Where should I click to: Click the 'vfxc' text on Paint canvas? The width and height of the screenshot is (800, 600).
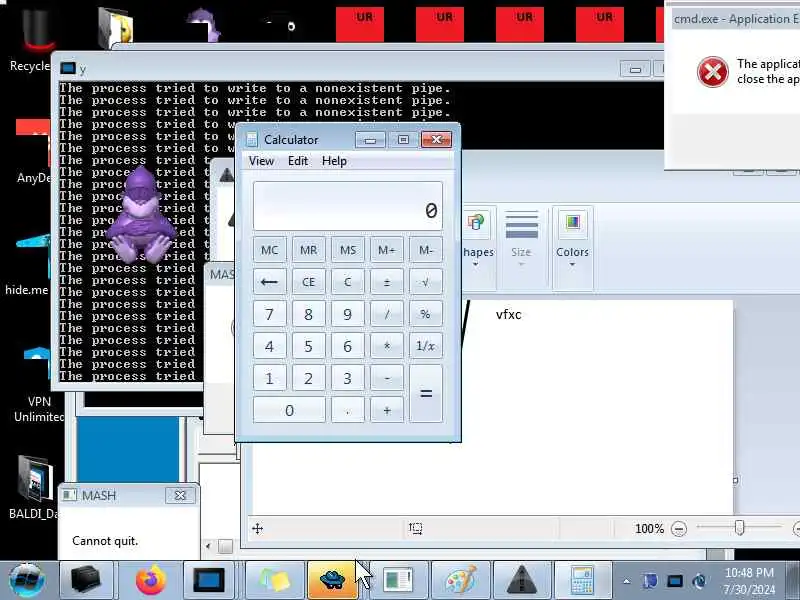point(509,314)
